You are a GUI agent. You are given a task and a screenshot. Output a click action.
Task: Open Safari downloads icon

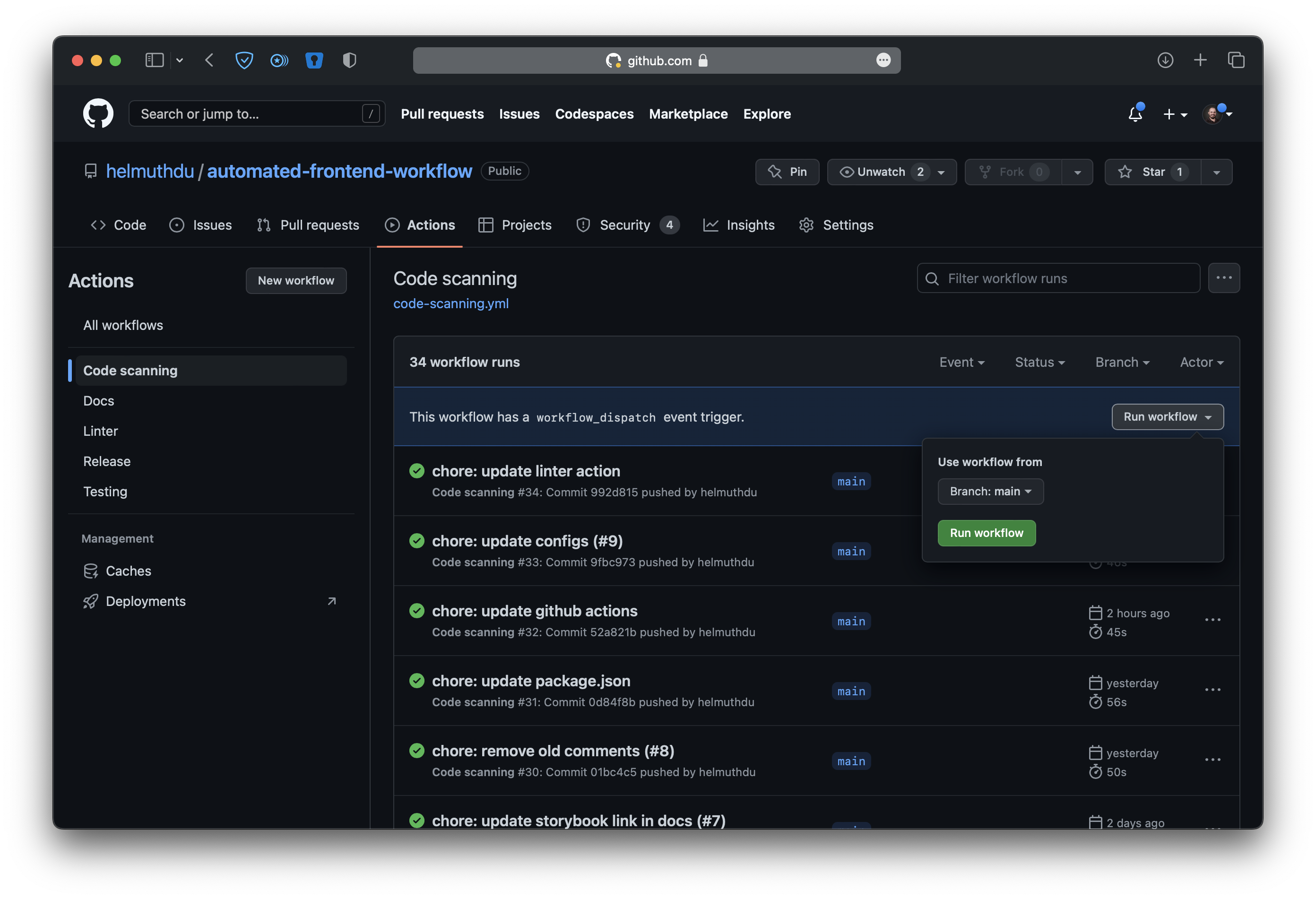1165,60
